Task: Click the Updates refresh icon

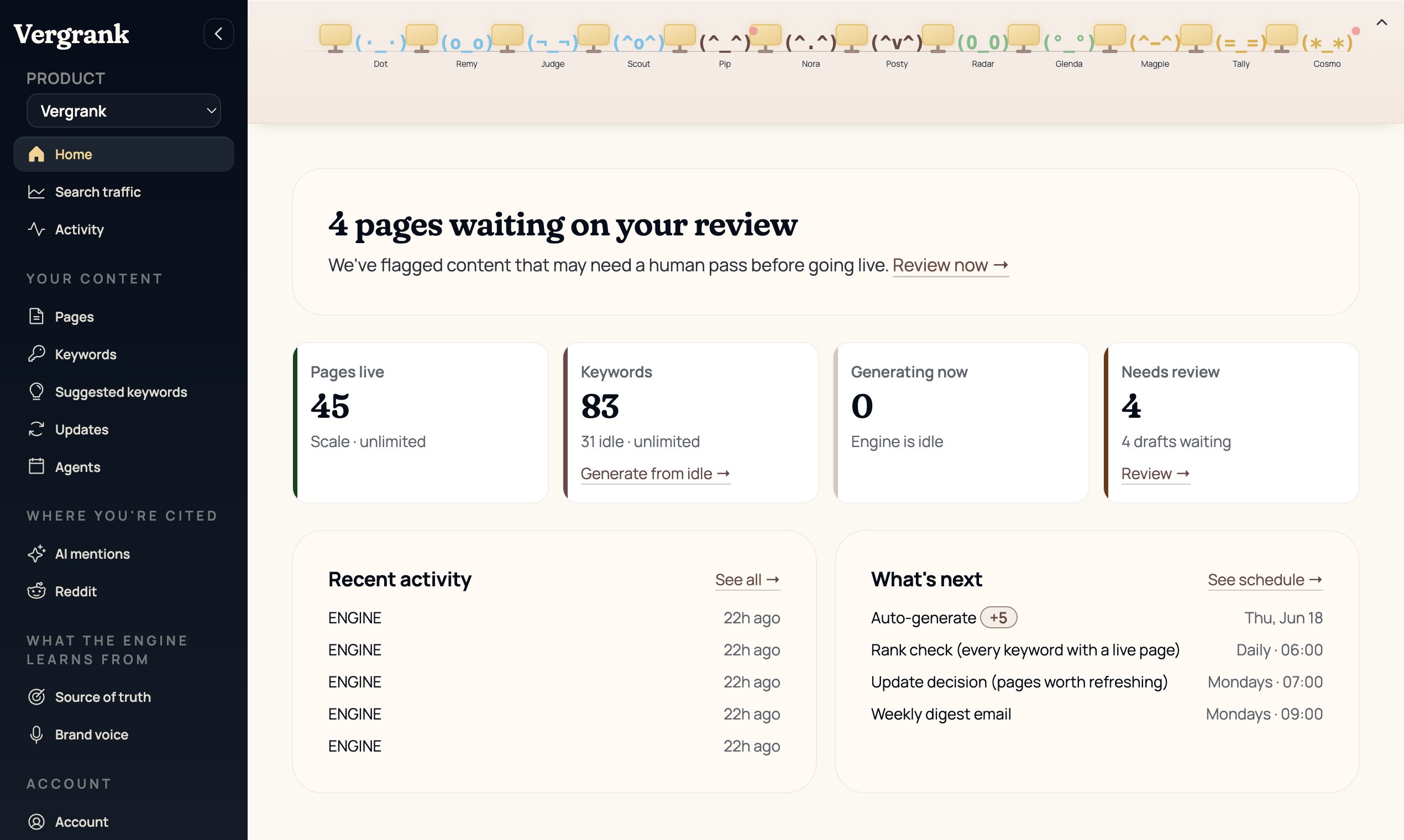Action: tap(36, 429)
